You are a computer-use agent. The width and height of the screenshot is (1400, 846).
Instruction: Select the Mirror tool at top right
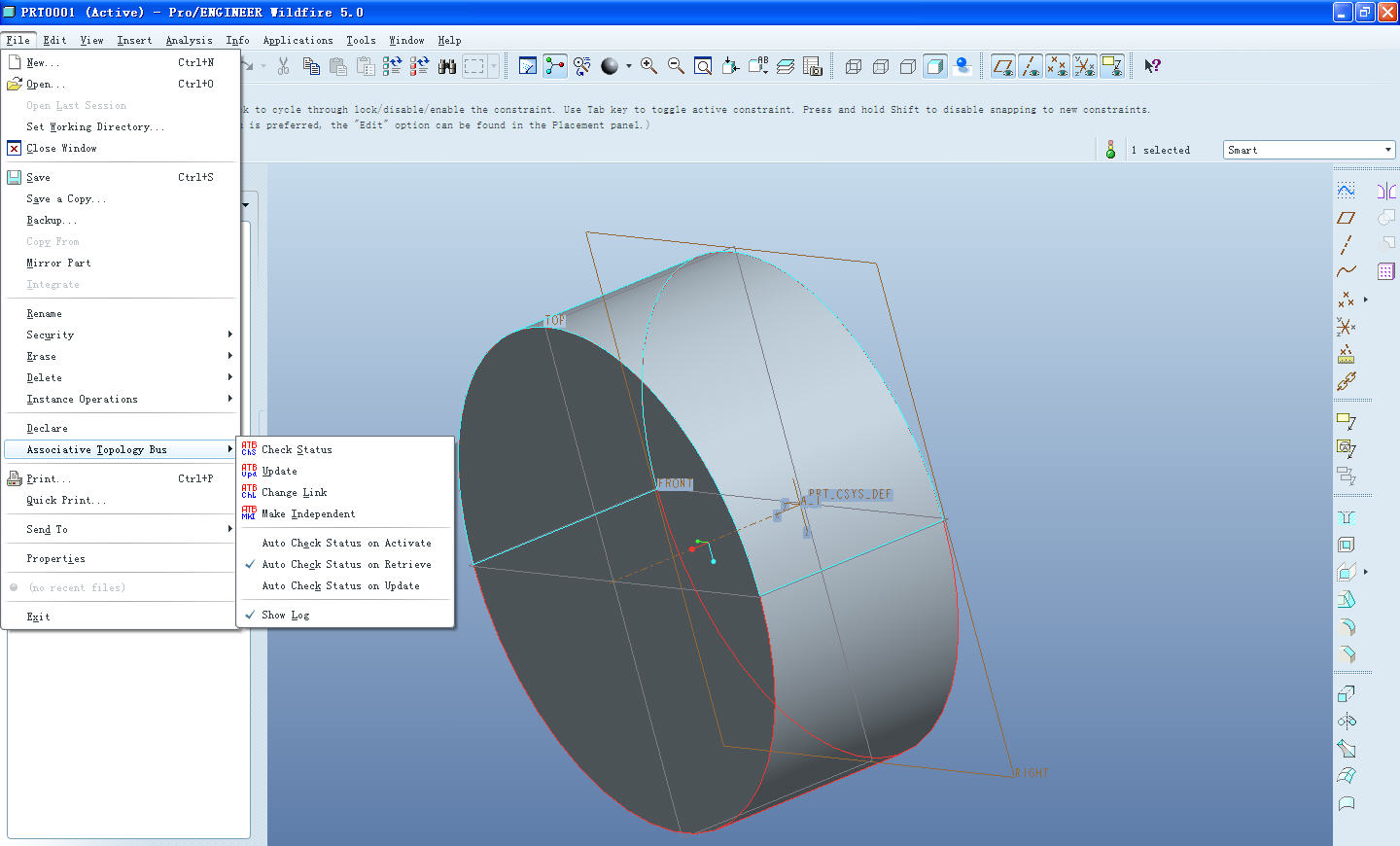coord(1385,191)
